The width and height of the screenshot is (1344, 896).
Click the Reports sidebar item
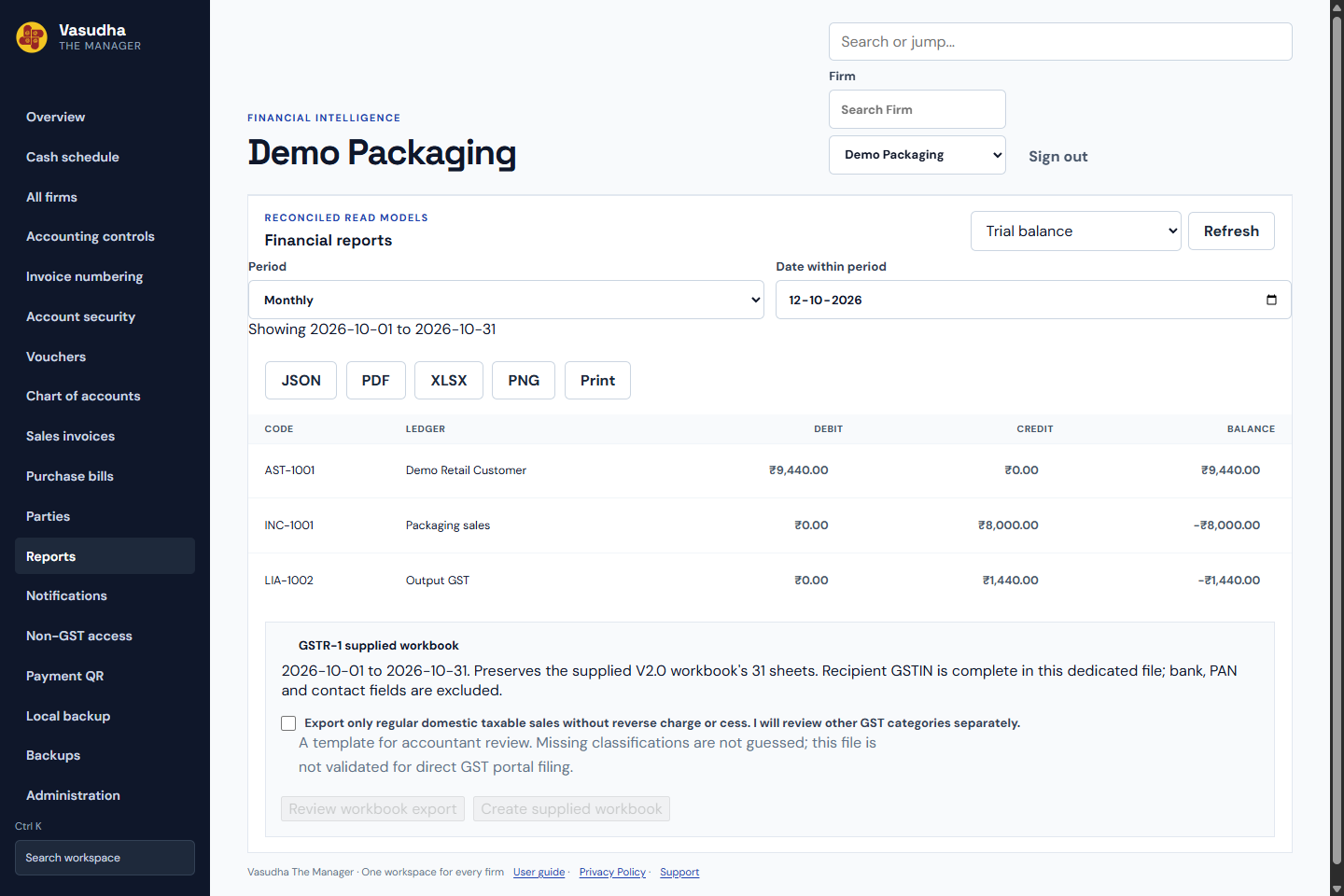pos(105,556)
